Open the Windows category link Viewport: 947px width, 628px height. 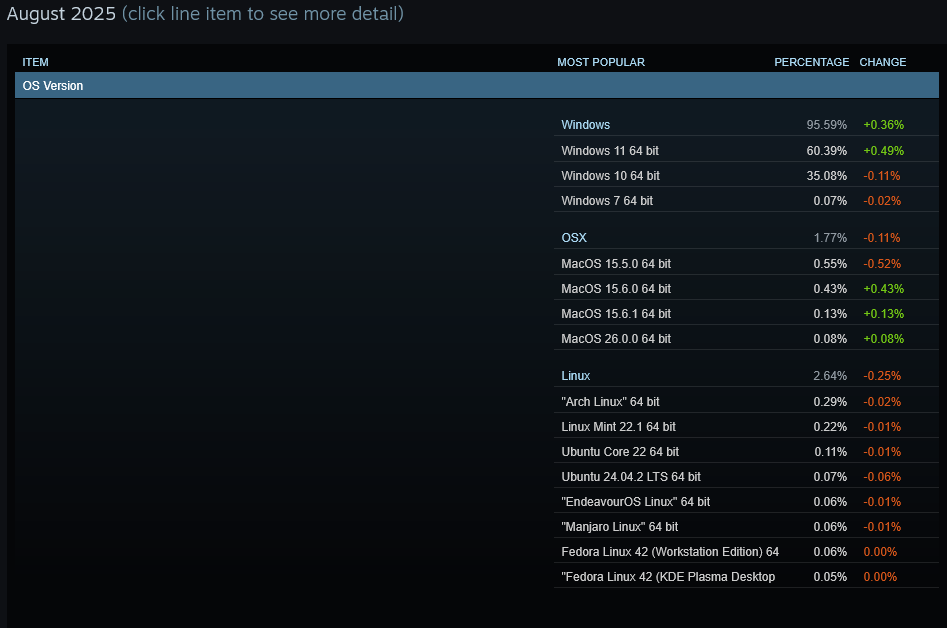click(x=585, y=124)
